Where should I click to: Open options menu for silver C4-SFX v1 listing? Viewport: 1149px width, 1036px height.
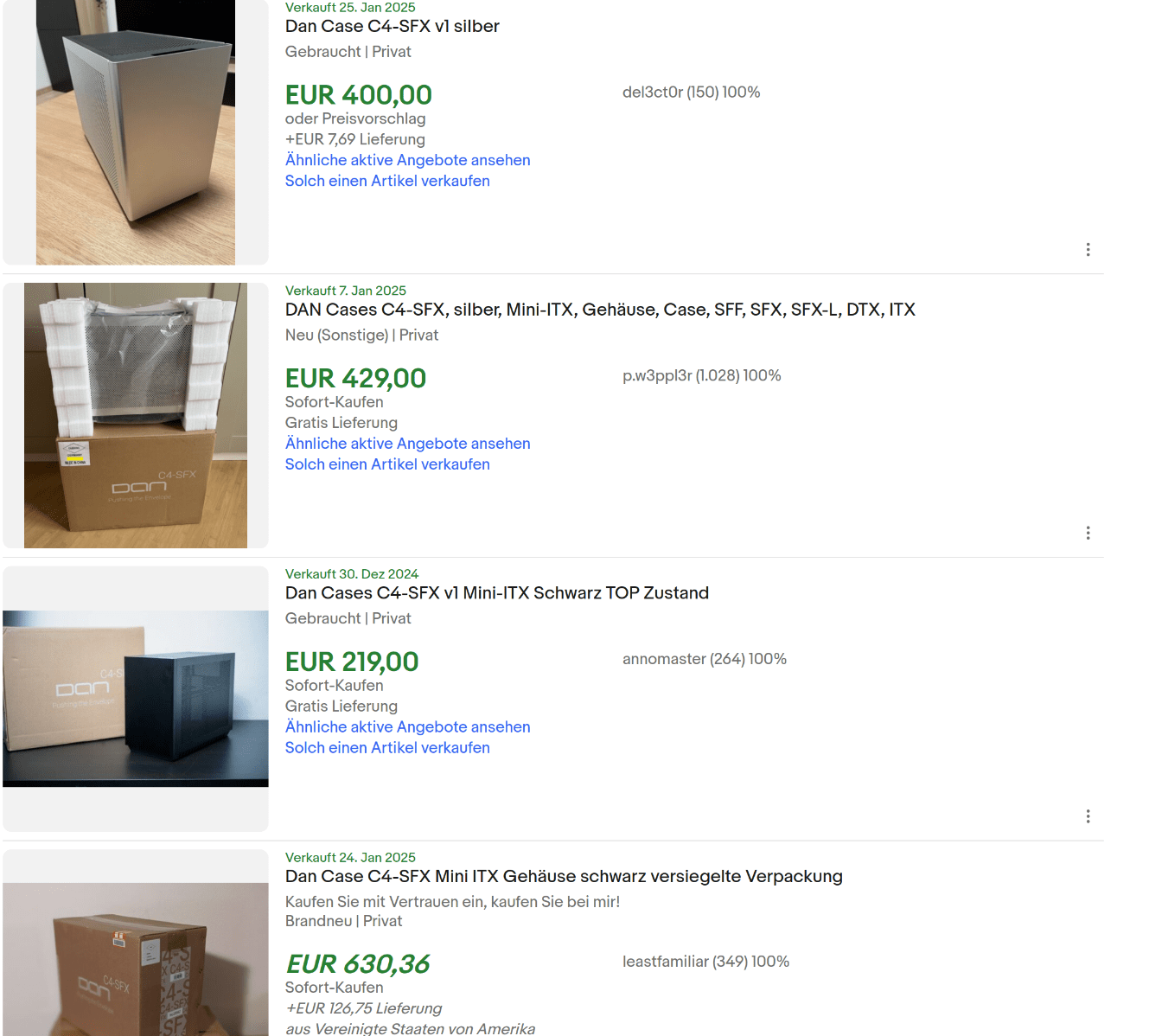point(1088,250)
